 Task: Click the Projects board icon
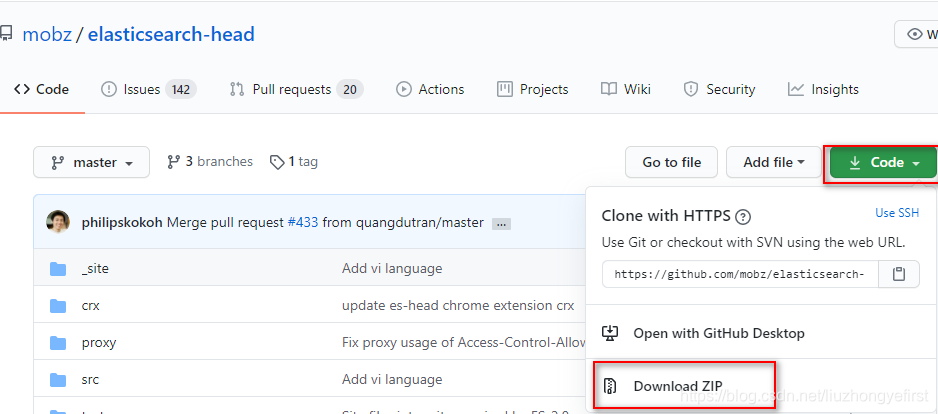pos(505,90)
